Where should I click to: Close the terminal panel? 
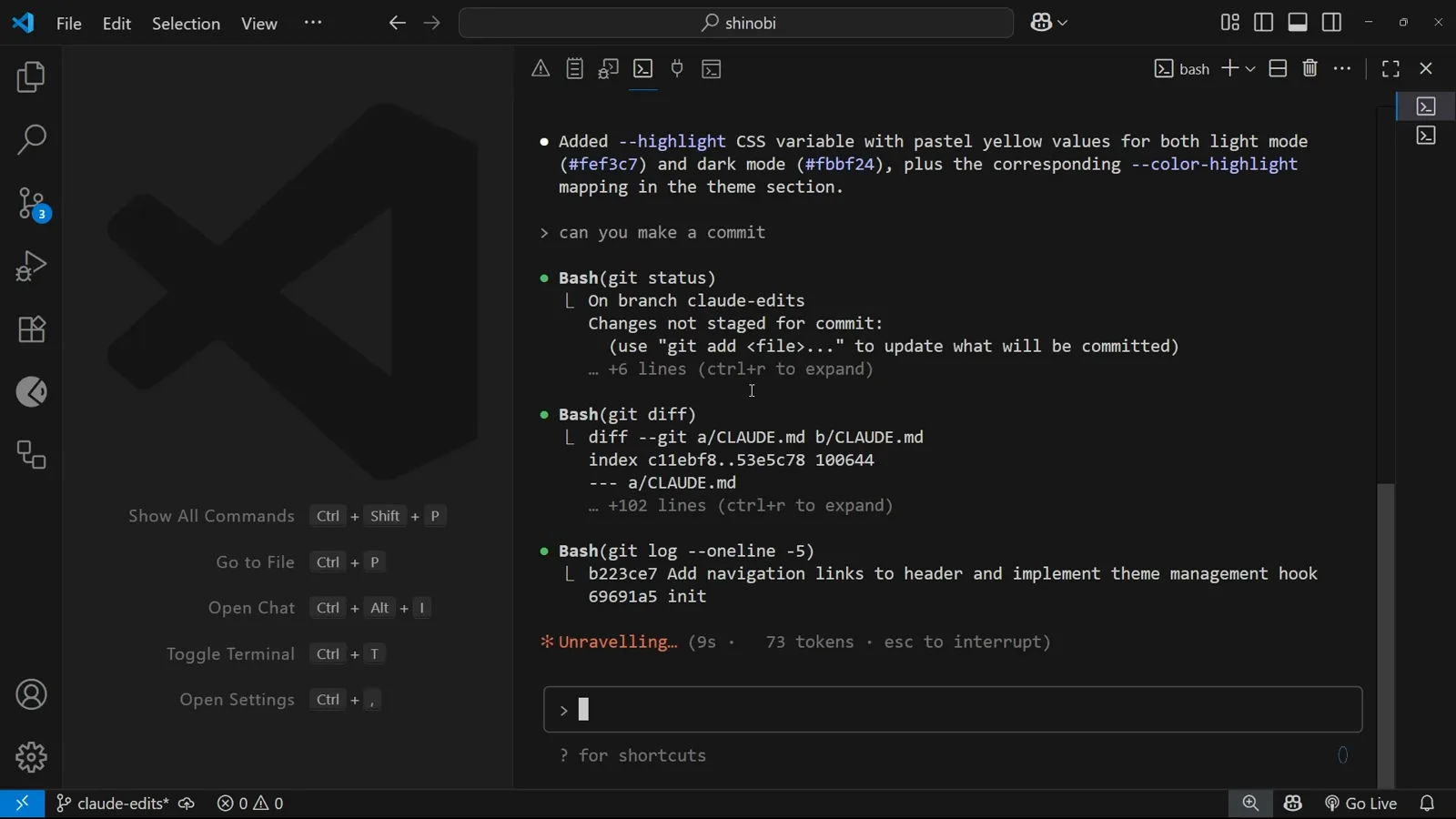coord(1426,68)
